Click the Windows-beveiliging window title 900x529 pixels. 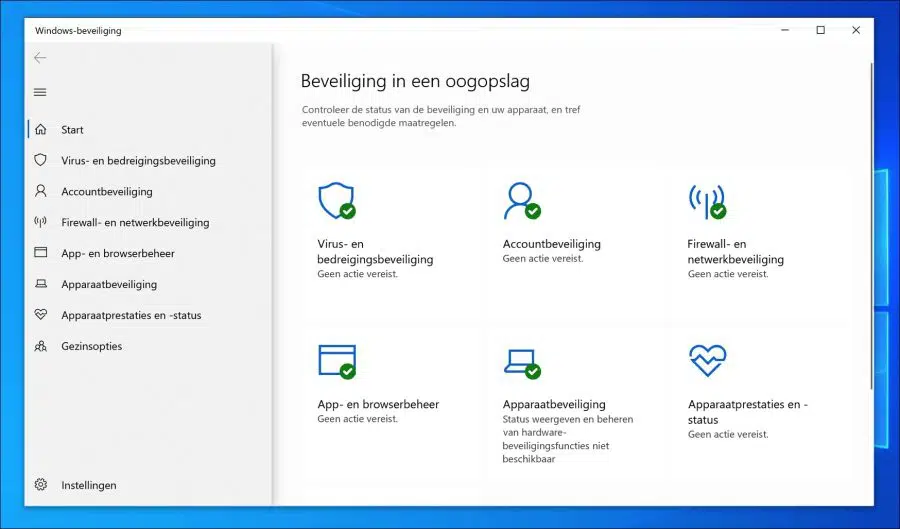78,30
